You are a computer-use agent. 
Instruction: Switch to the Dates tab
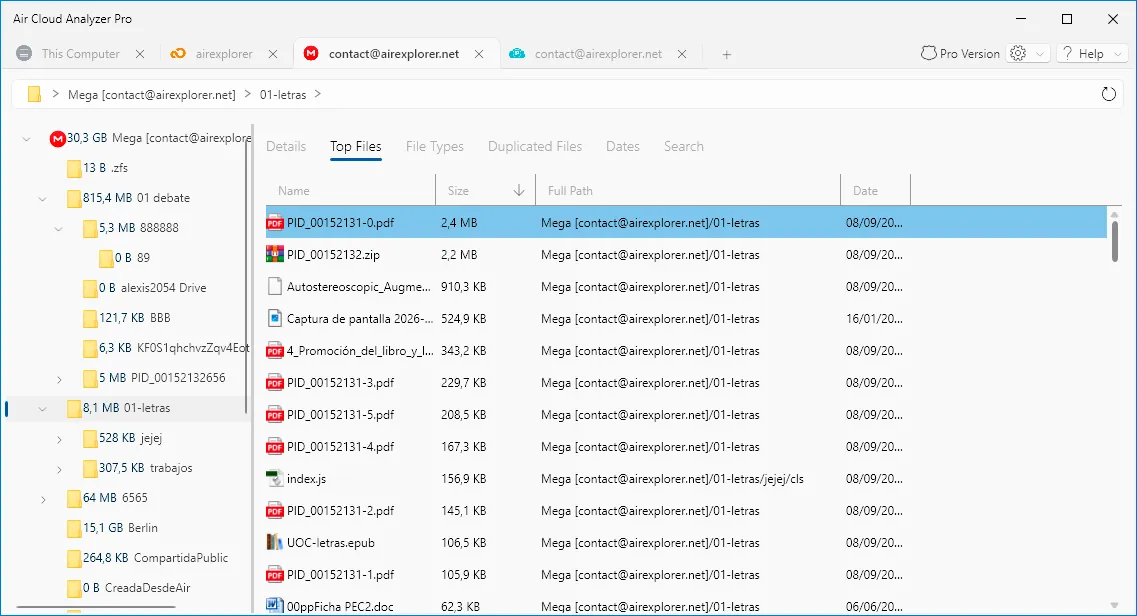pos(623,146)
